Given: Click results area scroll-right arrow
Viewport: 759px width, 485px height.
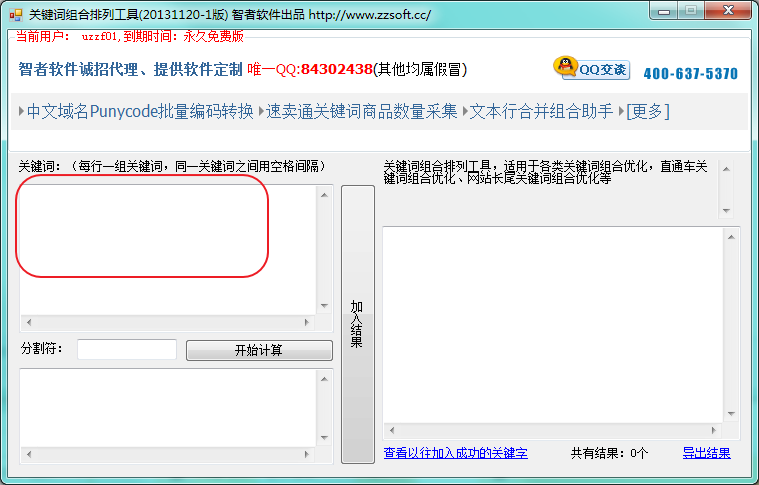Looking at the screenshot, I should tap(713, 430).
